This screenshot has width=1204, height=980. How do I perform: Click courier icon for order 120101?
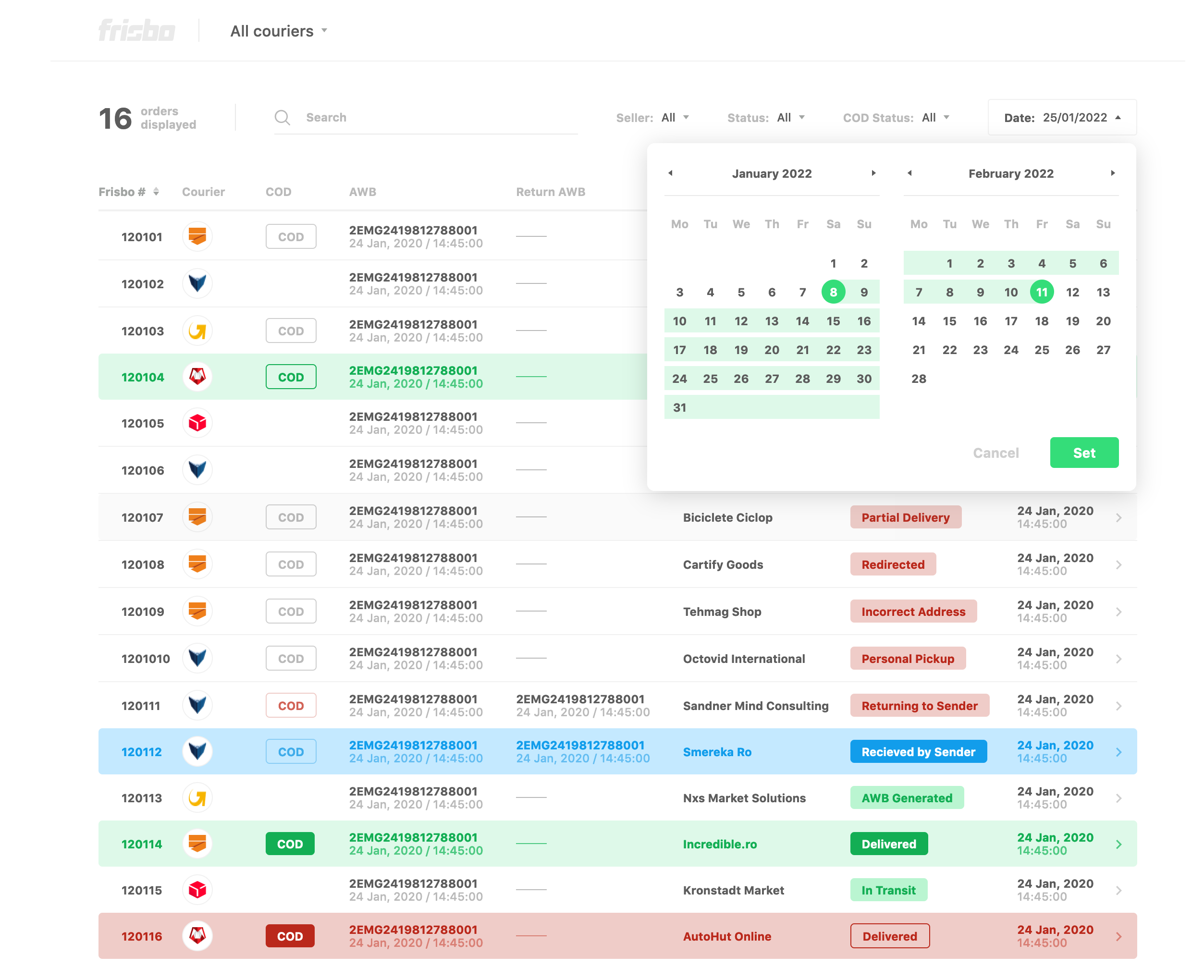coord(197,236)
